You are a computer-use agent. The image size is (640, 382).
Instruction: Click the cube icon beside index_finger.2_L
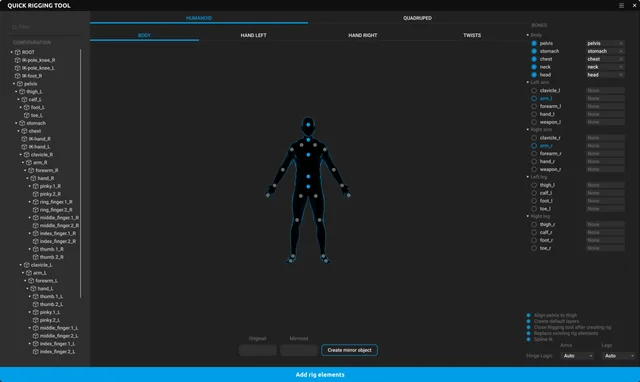coord(36,351)
